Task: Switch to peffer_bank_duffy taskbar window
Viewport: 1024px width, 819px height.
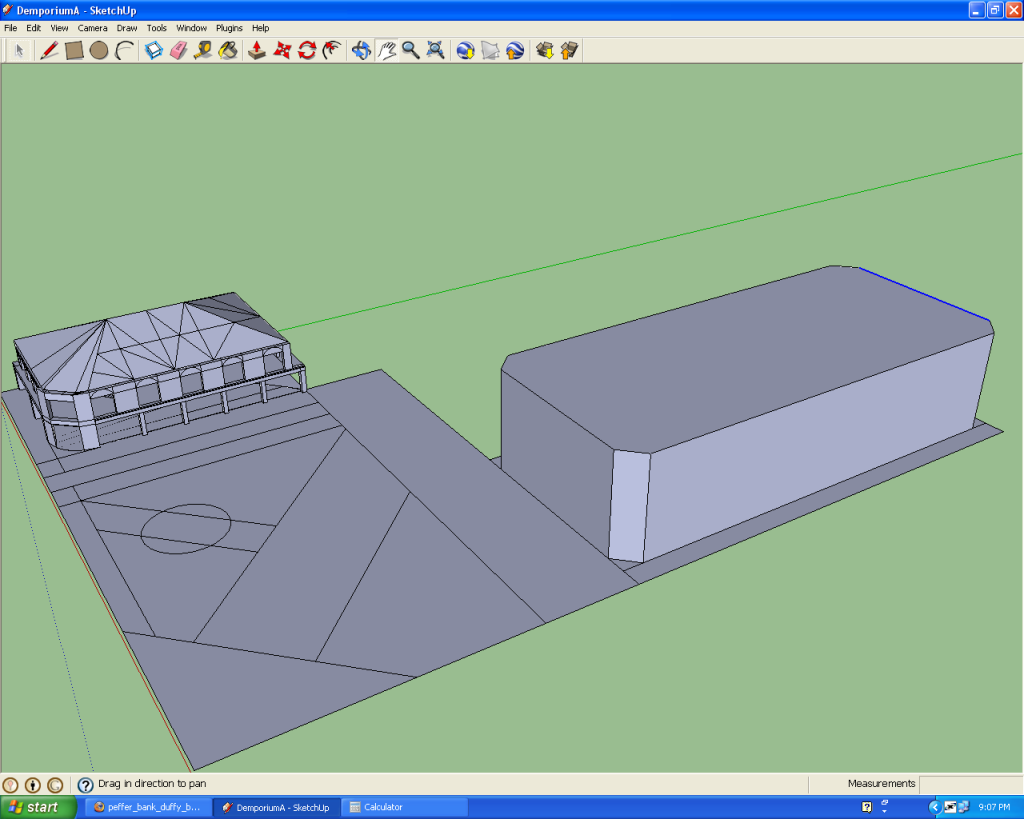Action: tap(148, 807)
